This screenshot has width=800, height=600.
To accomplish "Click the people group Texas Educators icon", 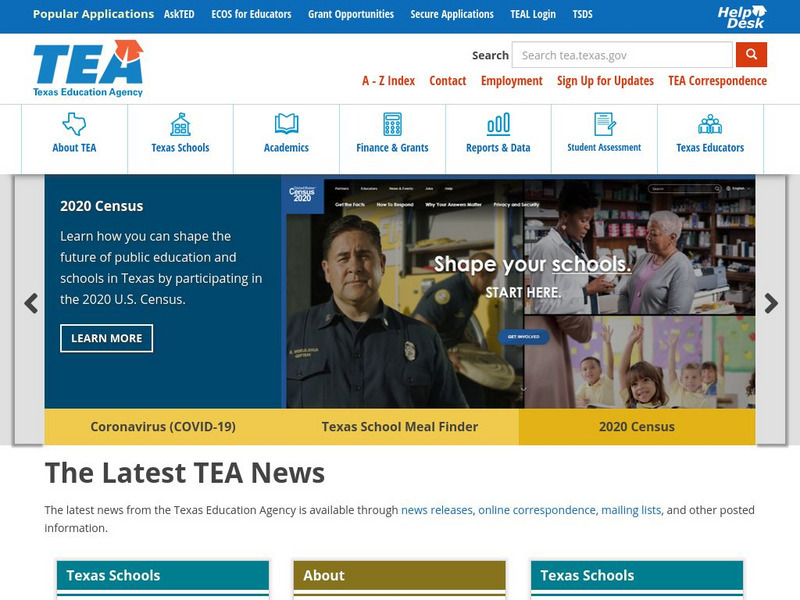I will [x=710, y=124].
